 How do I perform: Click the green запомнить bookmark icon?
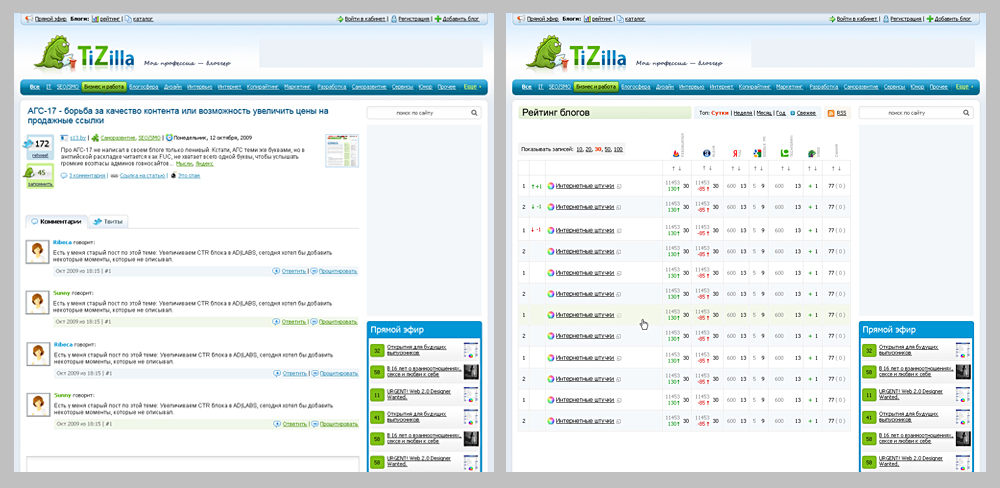(x=29, y=173)
